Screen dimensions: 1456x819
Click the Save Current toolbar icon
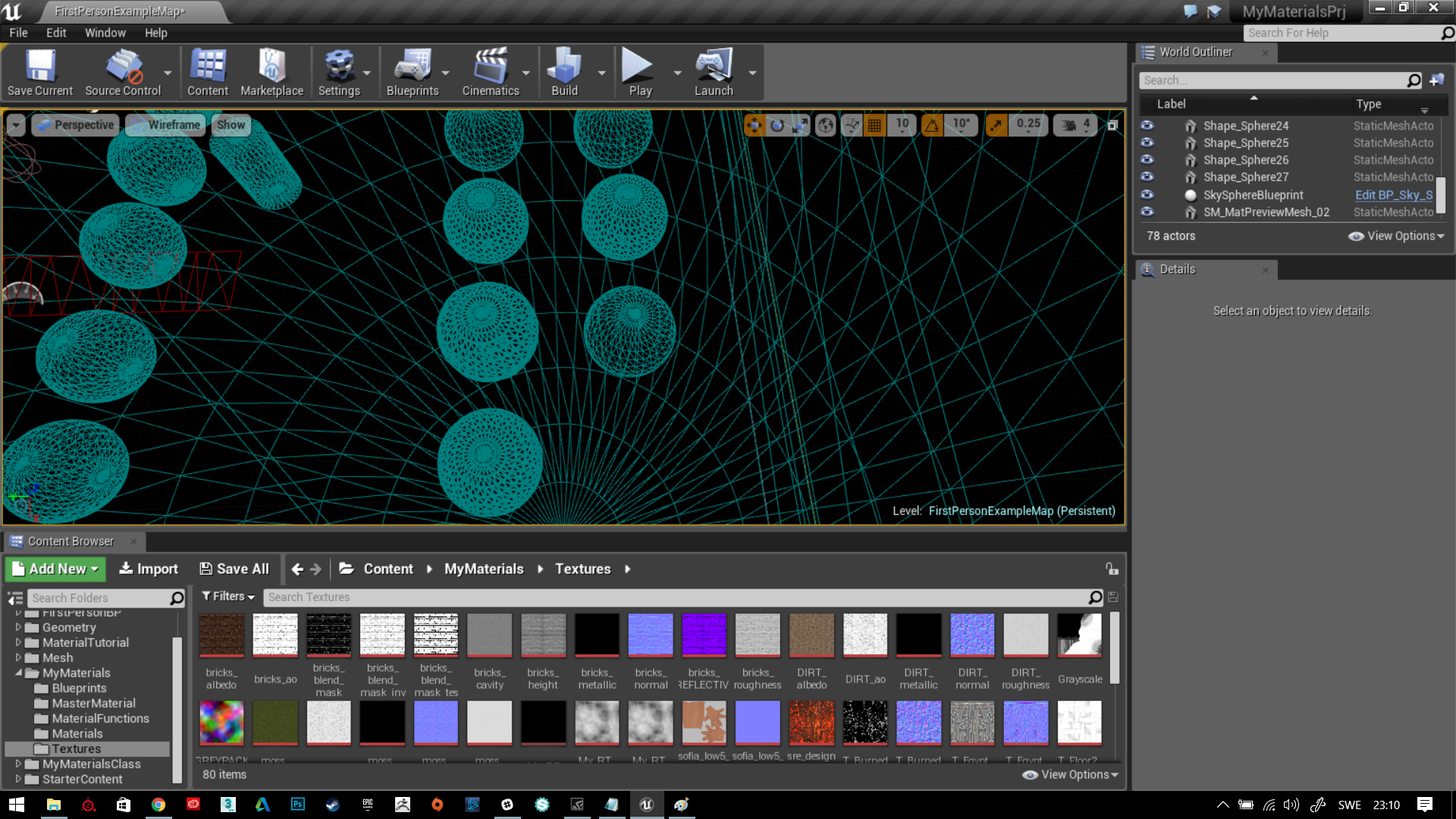[40, 73]
